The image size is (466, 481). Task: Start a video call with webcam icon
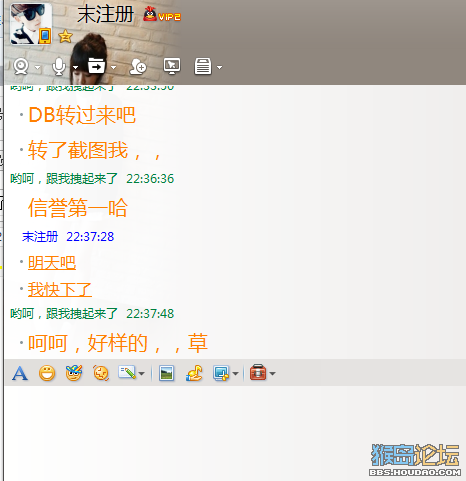(x=21, y=66)
